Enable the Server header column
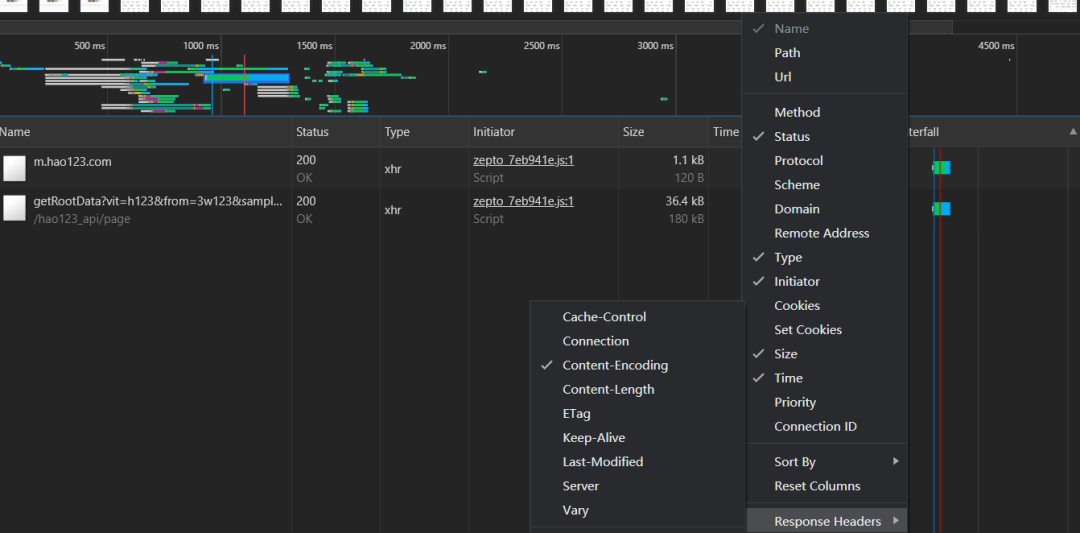 637,485
